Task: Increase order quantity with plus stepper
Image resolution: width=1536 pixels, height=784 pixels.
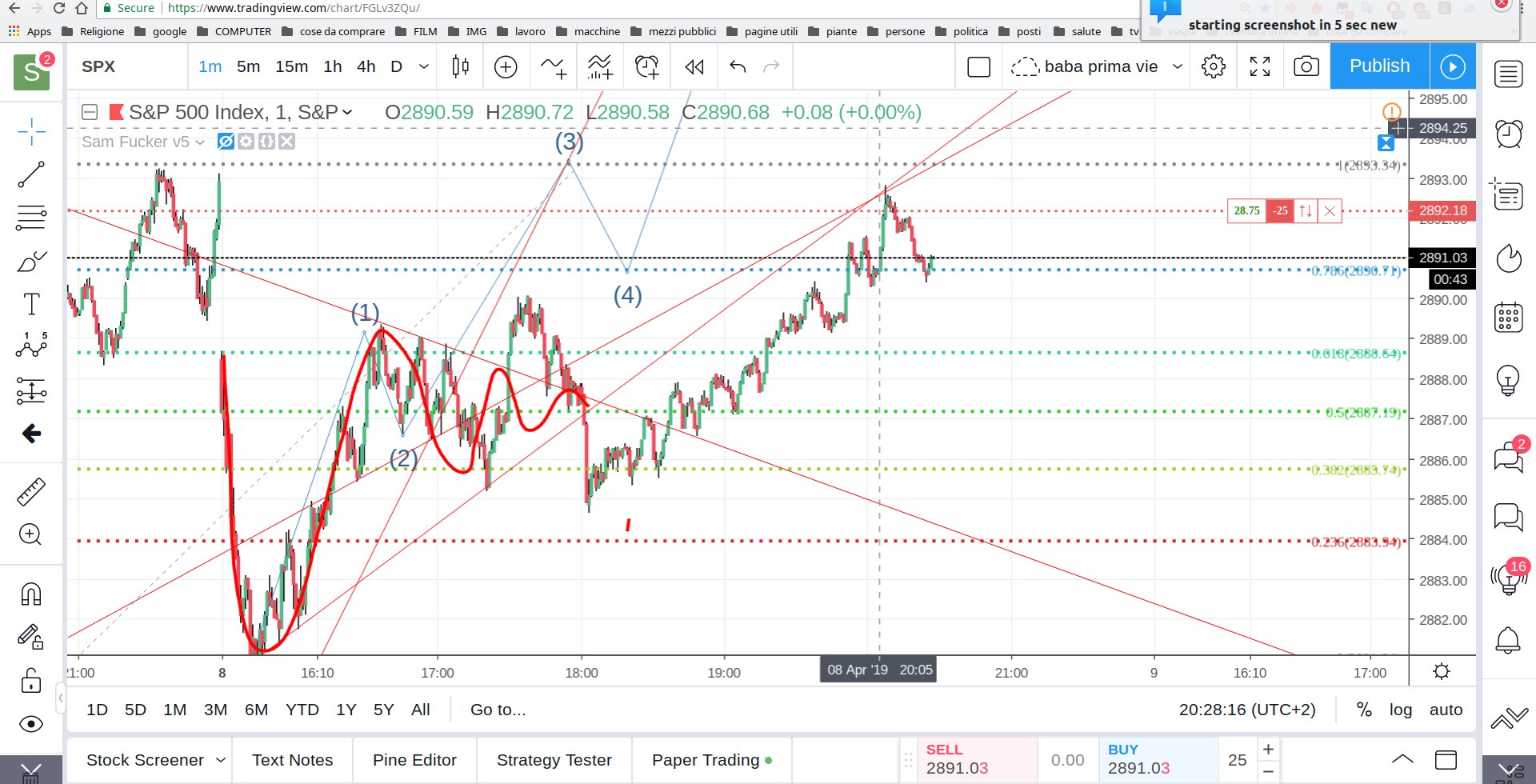Action: pyautogui.click(x=1268, y=749)
